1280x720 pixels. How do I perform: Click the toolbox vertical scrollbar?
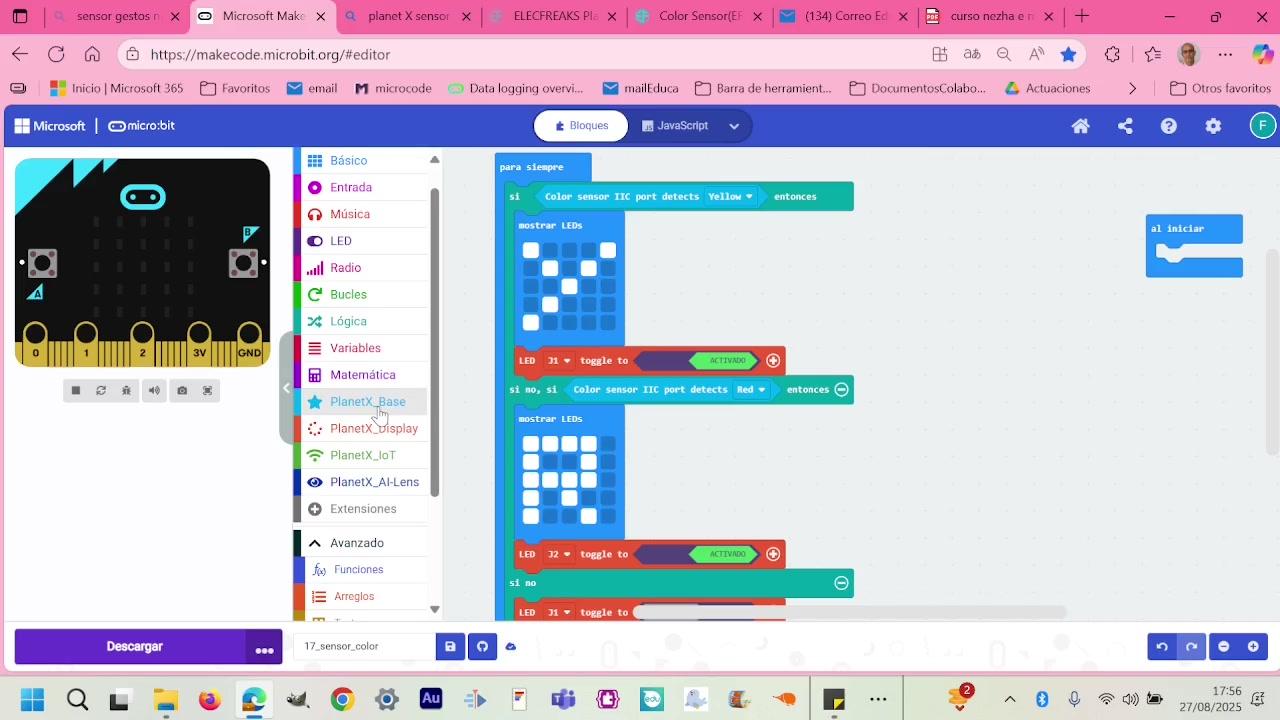[434, 340]
